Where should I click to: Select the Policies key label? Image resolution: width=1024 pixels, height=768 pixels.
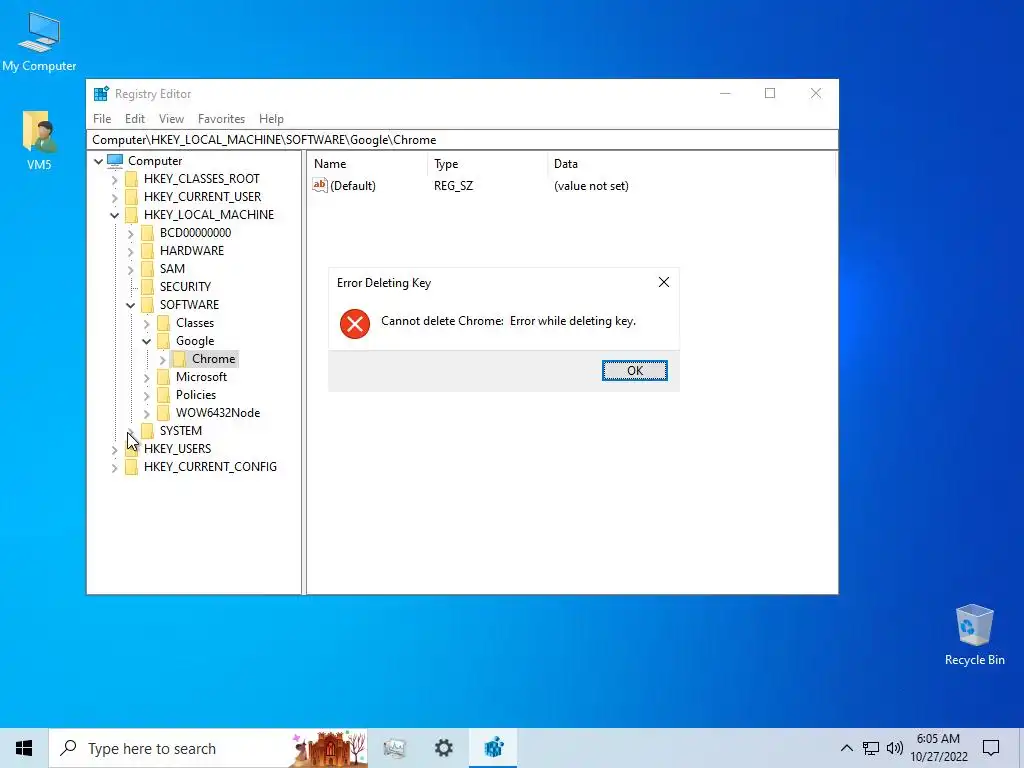(196, 394)
